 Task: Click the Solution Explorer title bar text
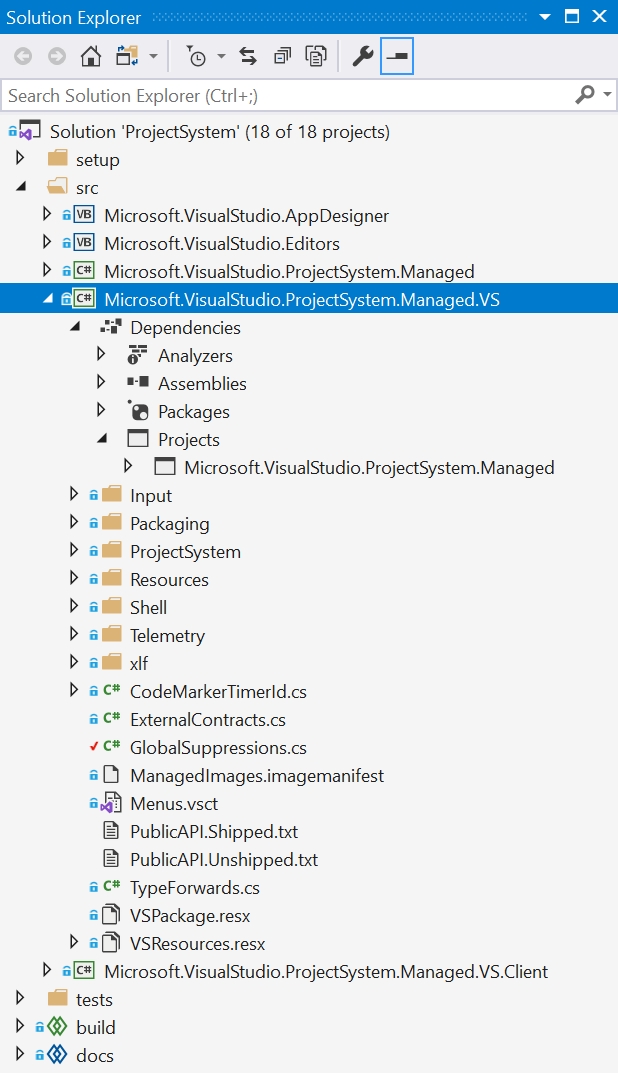click(x=74, y=17)
